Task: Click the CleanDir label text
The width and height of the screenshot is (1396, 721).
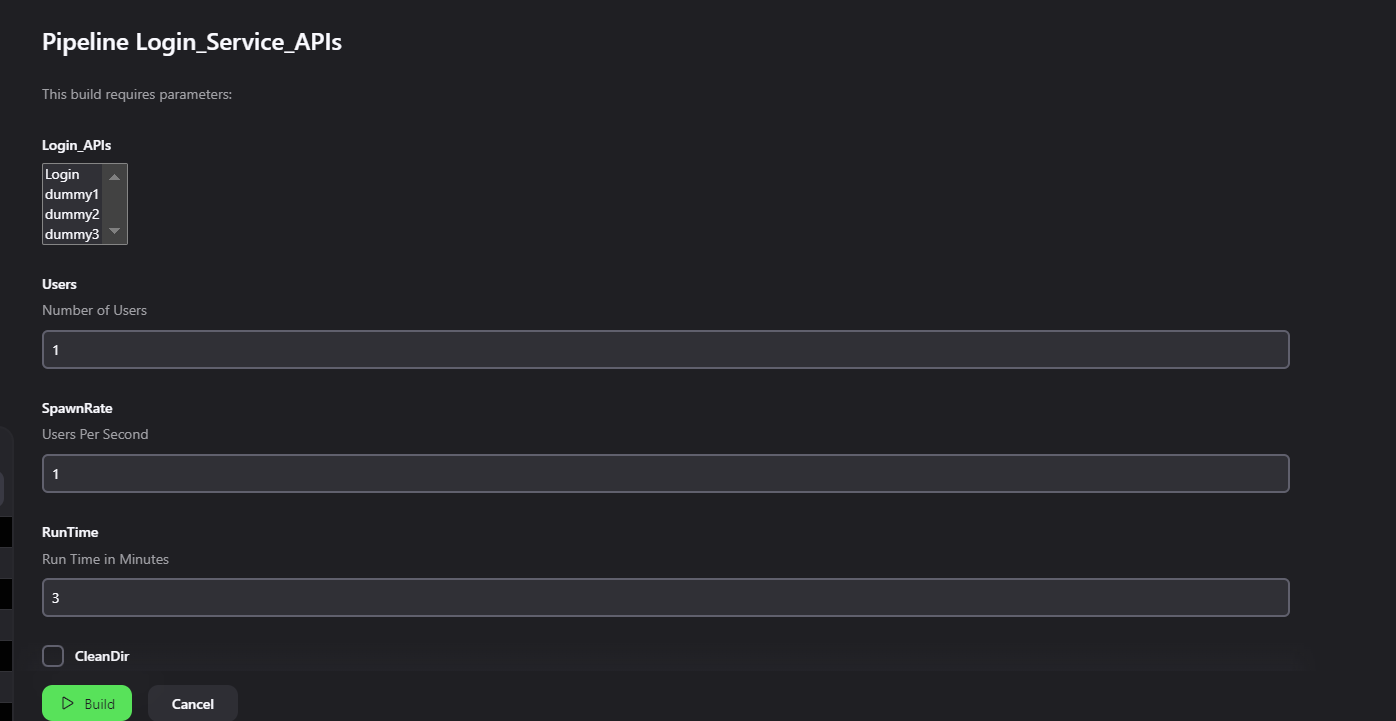Action: (x=102, y=656)
